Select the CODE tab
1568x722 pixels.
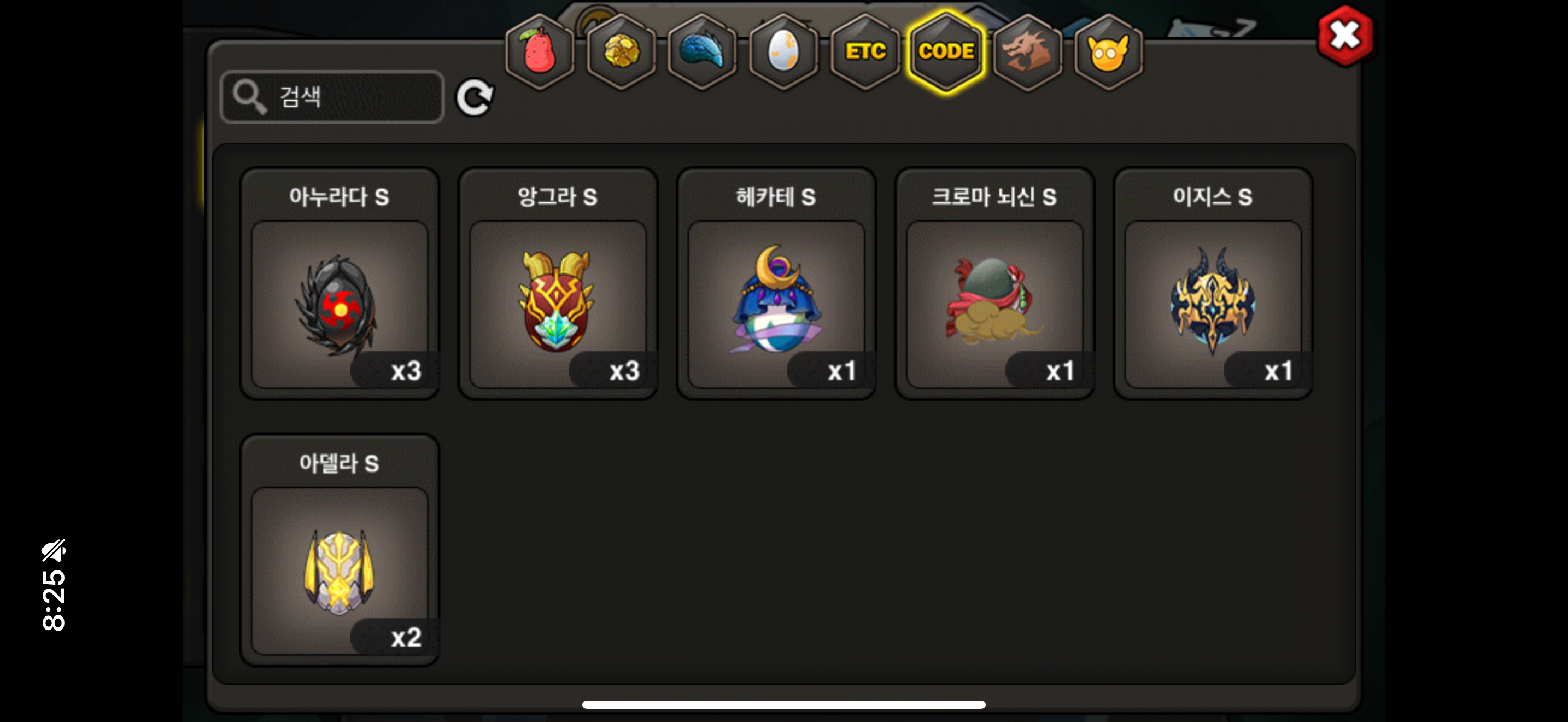click(x=946, y=52)
